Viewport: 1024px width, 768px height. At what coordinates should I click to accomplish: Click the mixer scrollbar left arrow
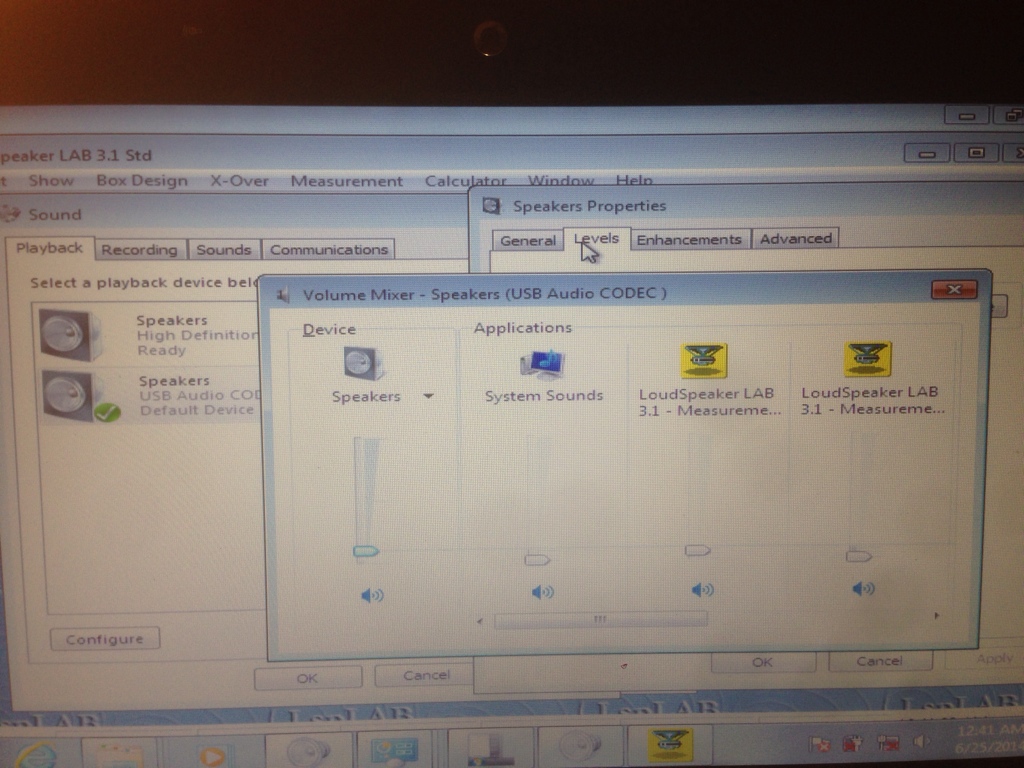tap(481, 621)
